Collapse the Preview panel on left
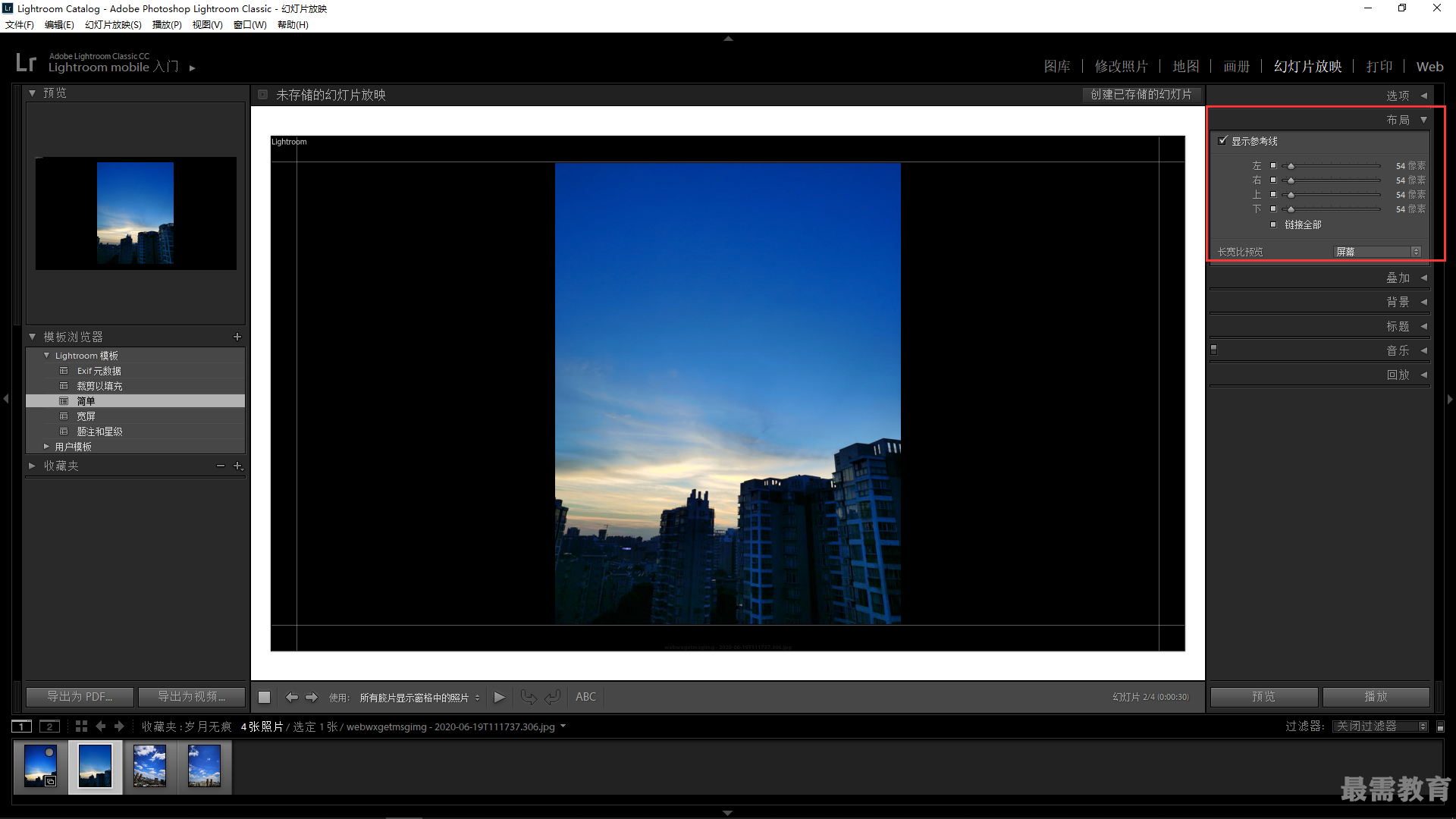 coord(33,93)
